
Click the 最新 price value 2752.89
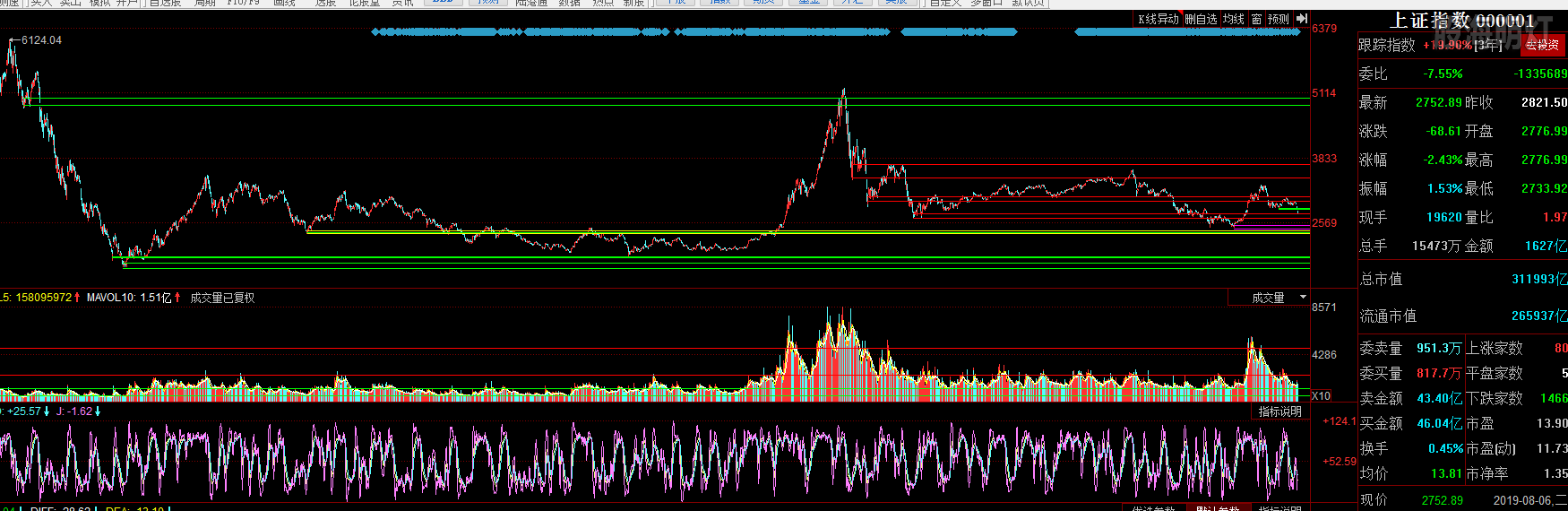click(1439, 103)
